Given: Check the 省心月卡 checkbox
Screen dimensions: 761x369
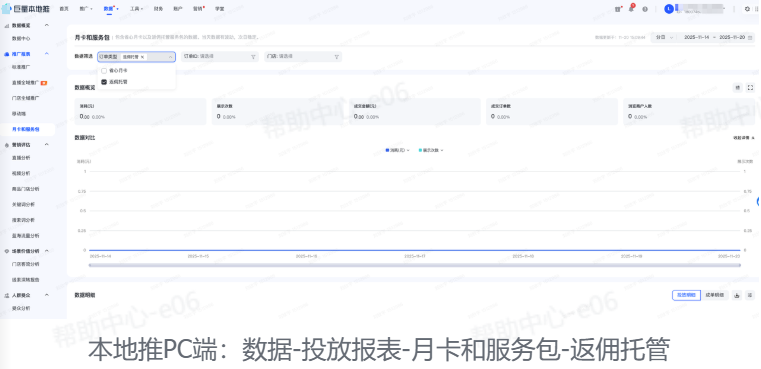Looking at the screenshot, I should click(x=104, y=70).
